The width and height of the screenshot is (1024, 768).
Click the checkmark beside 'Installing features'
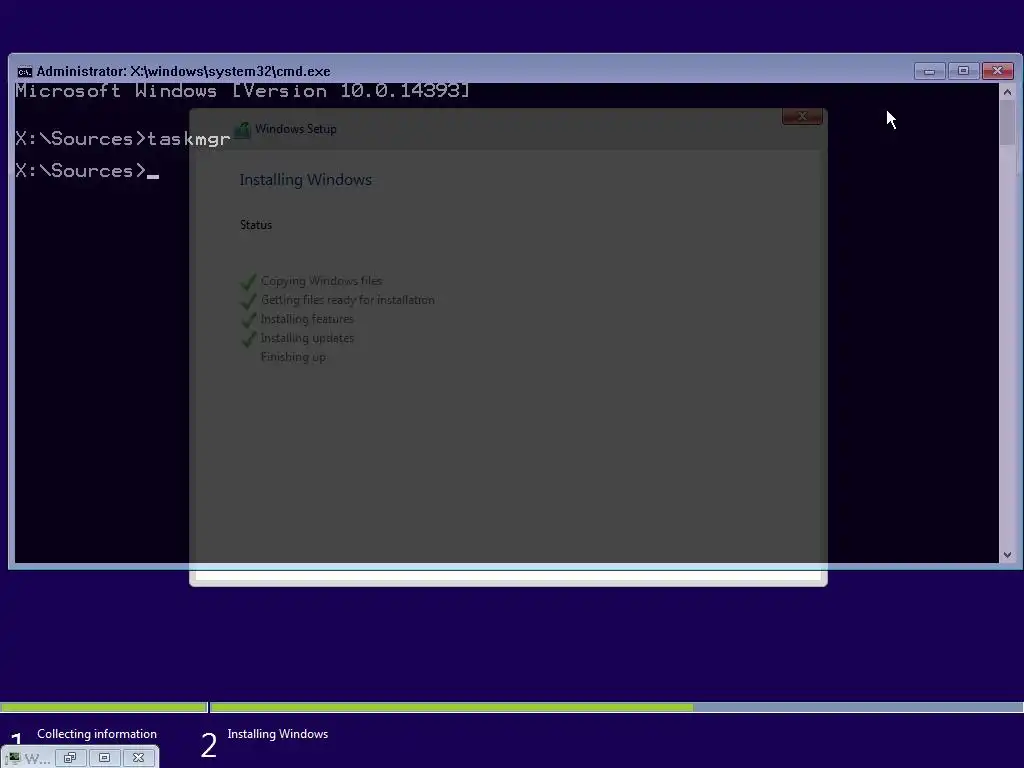click(248, 319)
